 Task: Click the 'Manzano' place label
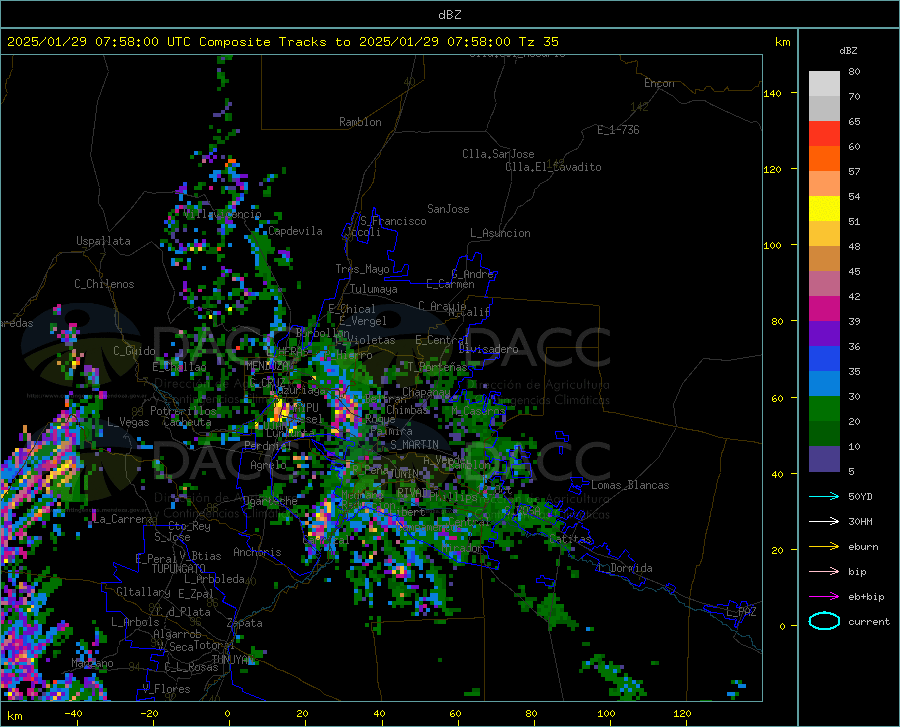tap(92, 663)
